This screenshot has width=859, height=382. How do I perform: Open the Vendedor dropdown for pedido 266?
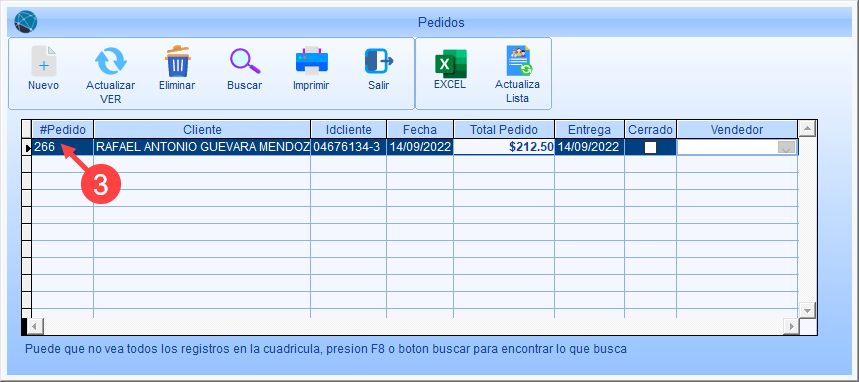coord(787,147)
